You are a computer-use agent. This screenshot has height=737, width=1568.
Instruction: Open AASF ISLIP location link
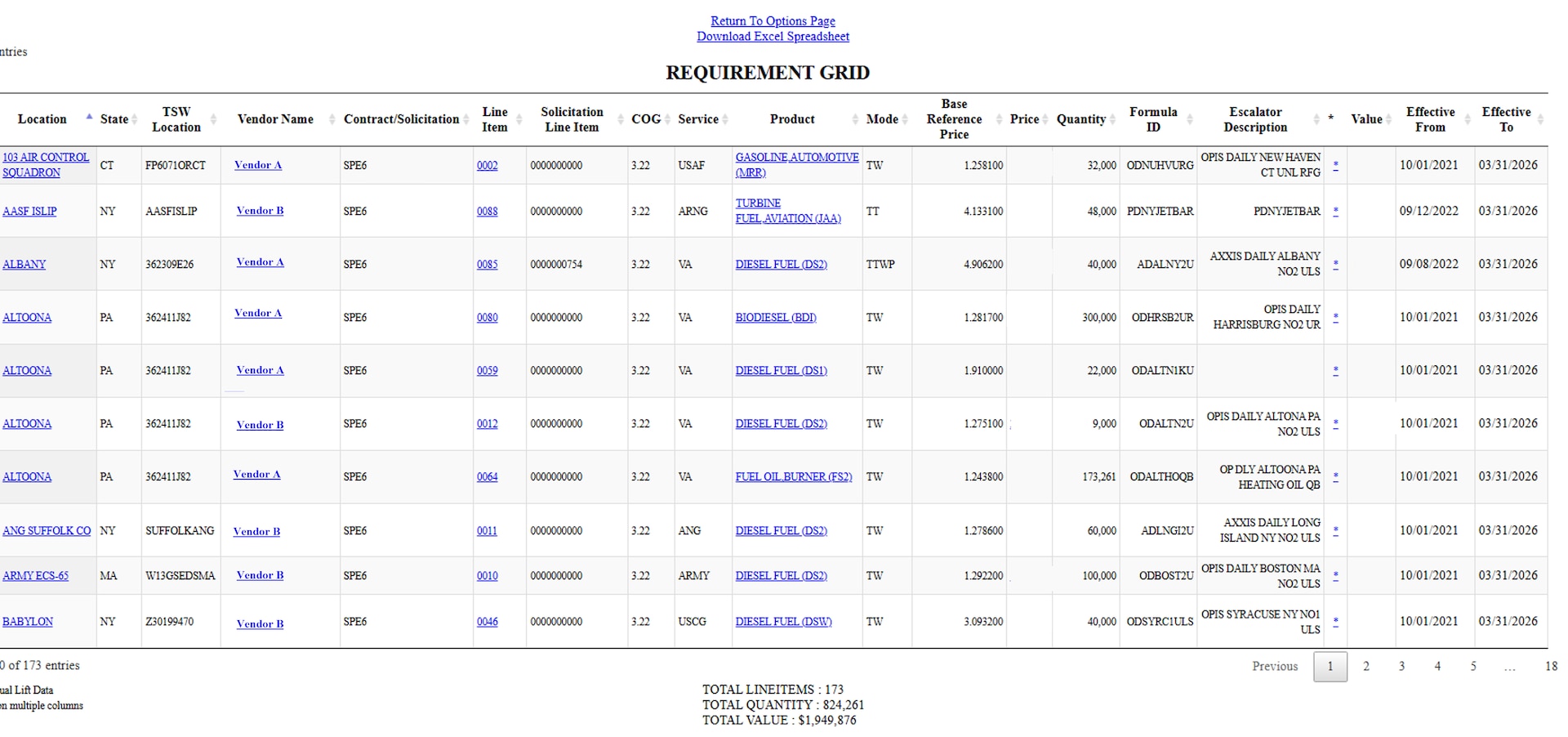pos(29,211)
